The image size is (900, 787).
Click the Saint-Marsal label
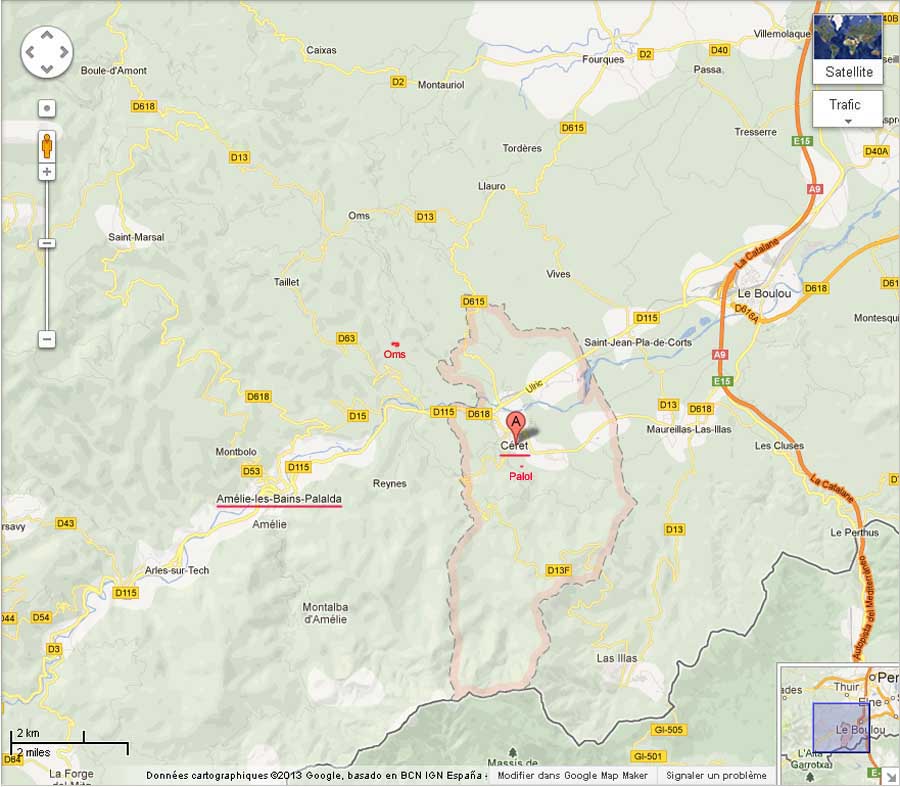tap(136, 237)
